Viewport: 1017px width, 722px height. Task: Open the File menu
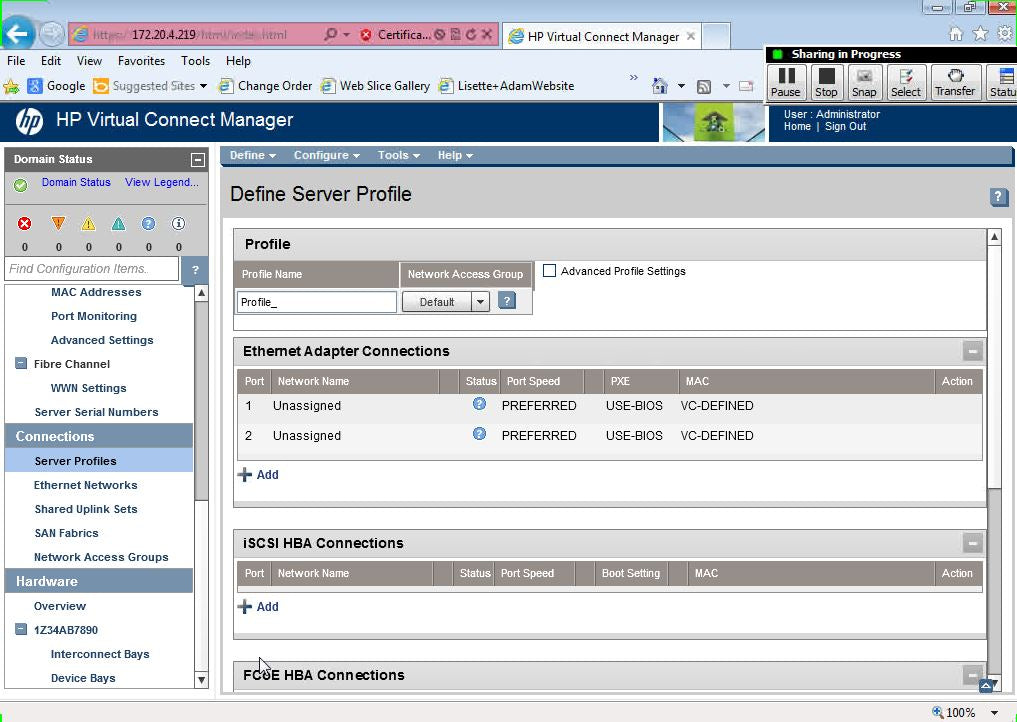pos(16,61)
